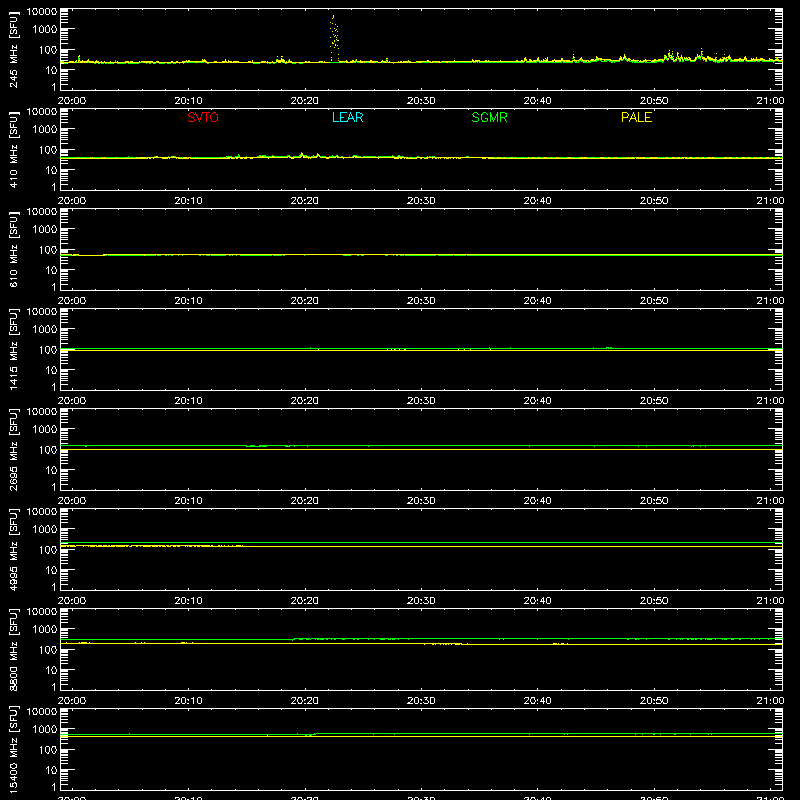Image resolution: width=800 pixels, height=800 pixels.
Task: Click 20:20 time label under 245 MHz plot
Action: point(305,101)
